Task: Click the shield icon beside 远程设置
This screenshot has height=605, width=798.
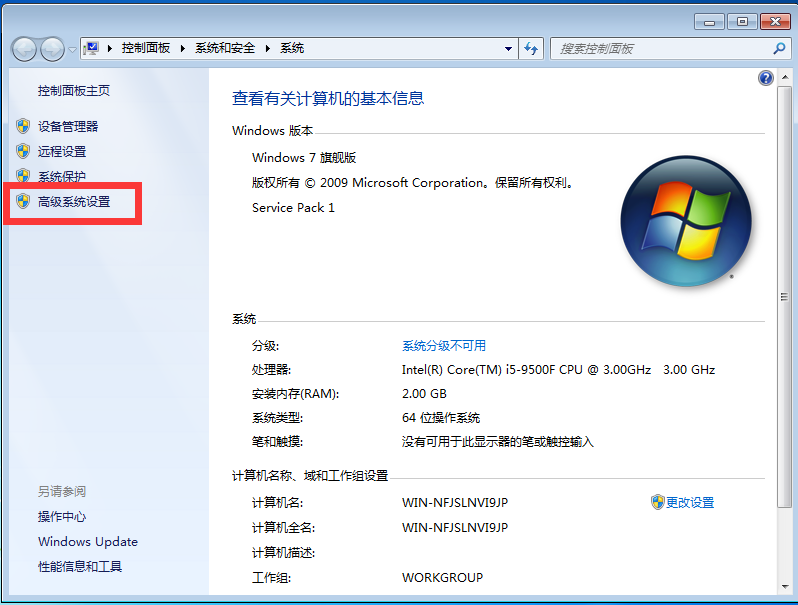Action: 23,151
